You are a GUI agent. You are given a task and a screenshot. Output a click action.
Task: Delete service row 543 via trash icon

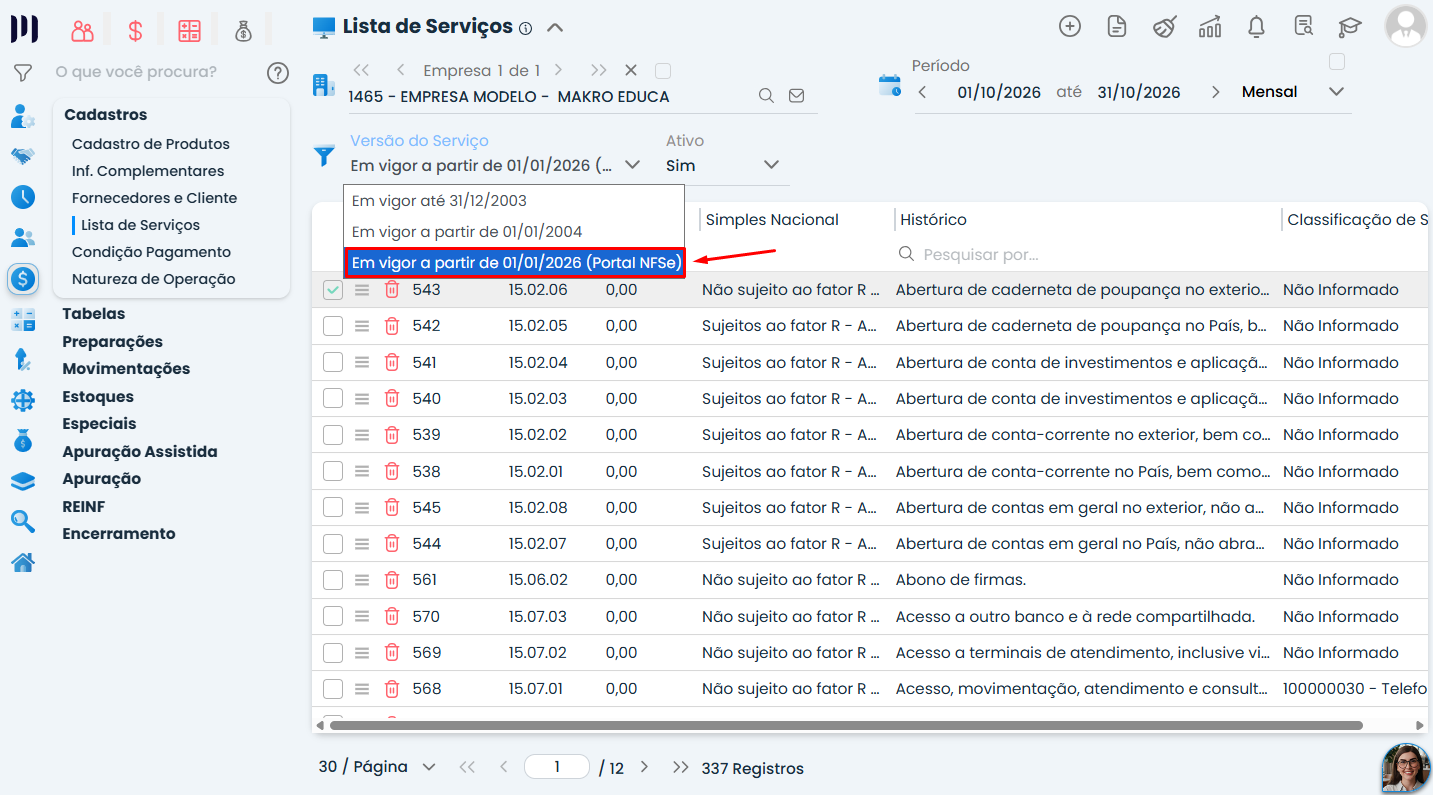392,289
